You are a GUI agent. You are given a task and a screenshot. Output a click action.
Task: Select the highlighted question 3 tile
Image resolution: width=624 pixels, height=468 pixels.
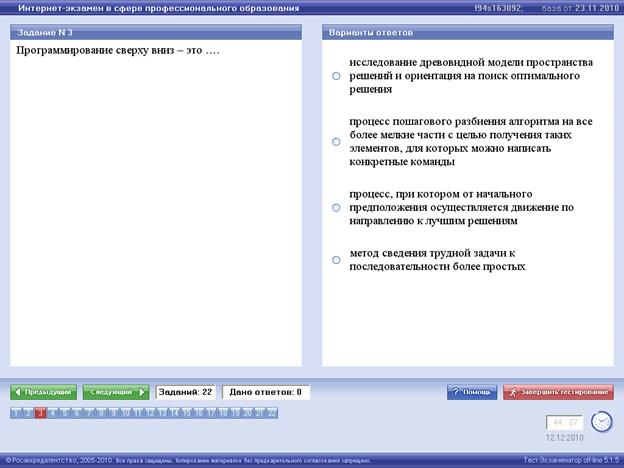(40, 412)
